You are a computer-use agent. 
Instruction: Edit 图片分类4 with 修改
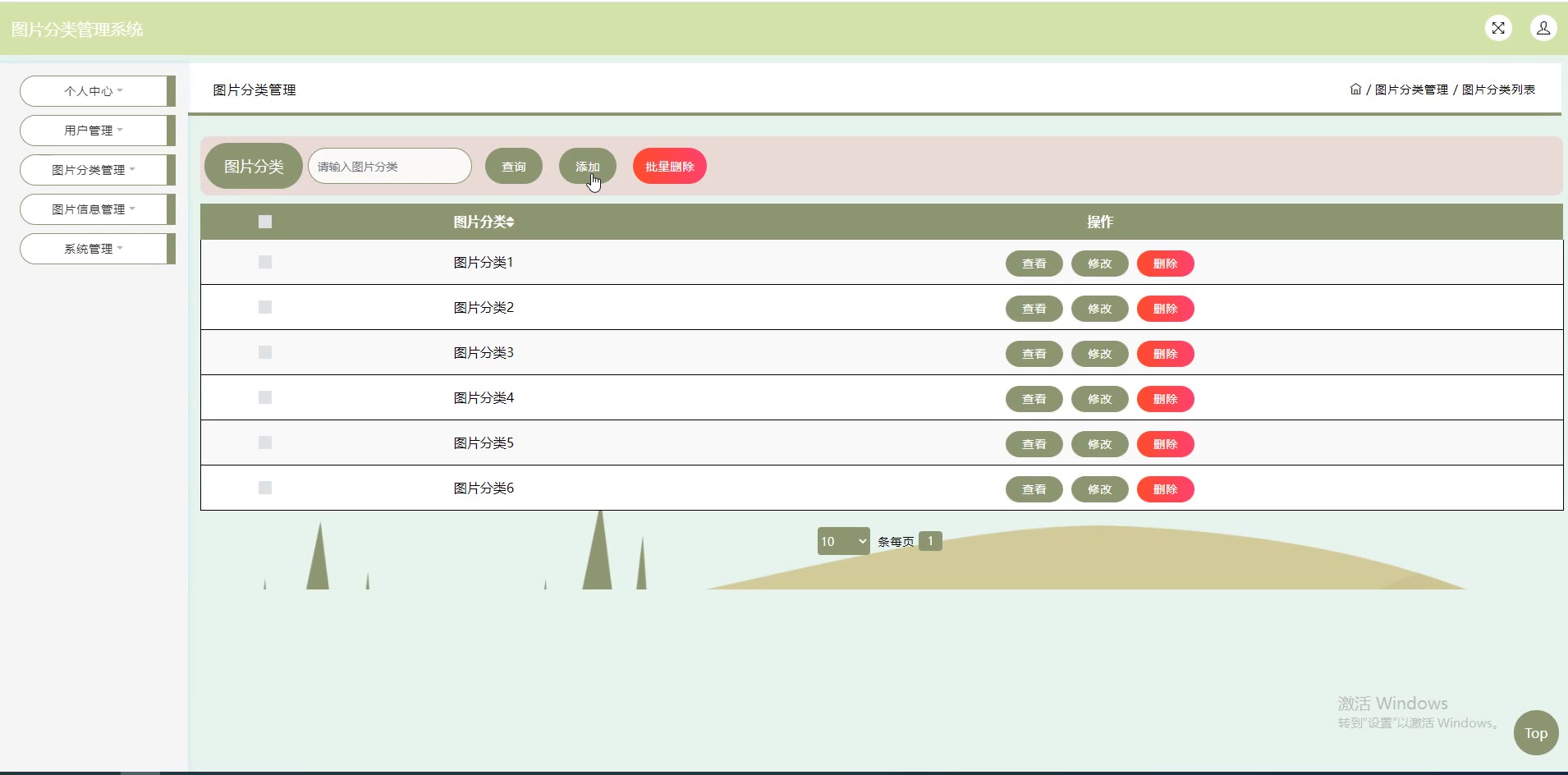(x=1100, y=399)
